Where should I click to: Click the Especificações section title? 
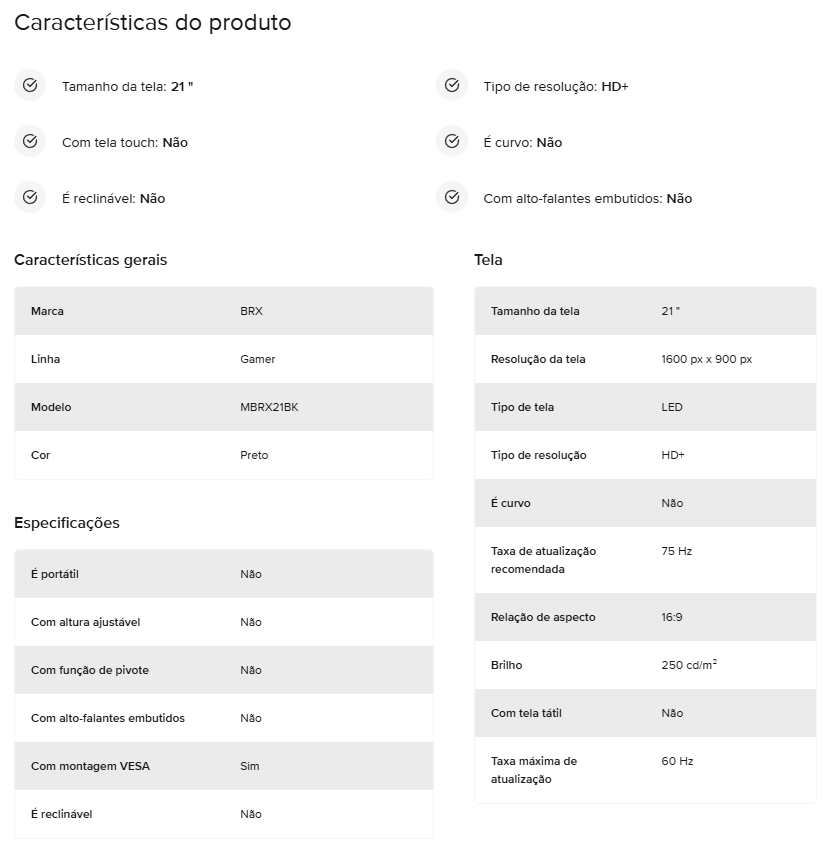[x=67, y=523]
